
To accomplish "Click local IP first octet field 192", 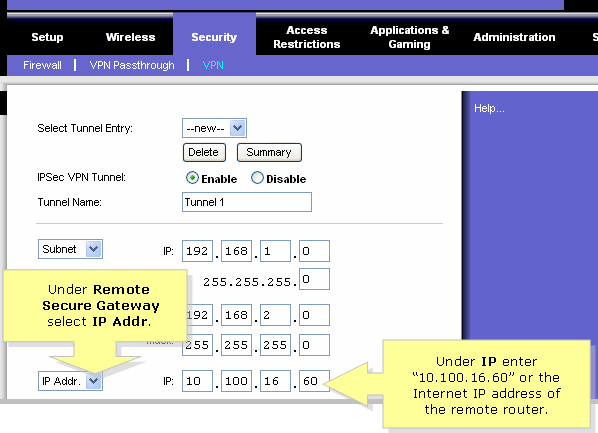I will click(197, 251).
